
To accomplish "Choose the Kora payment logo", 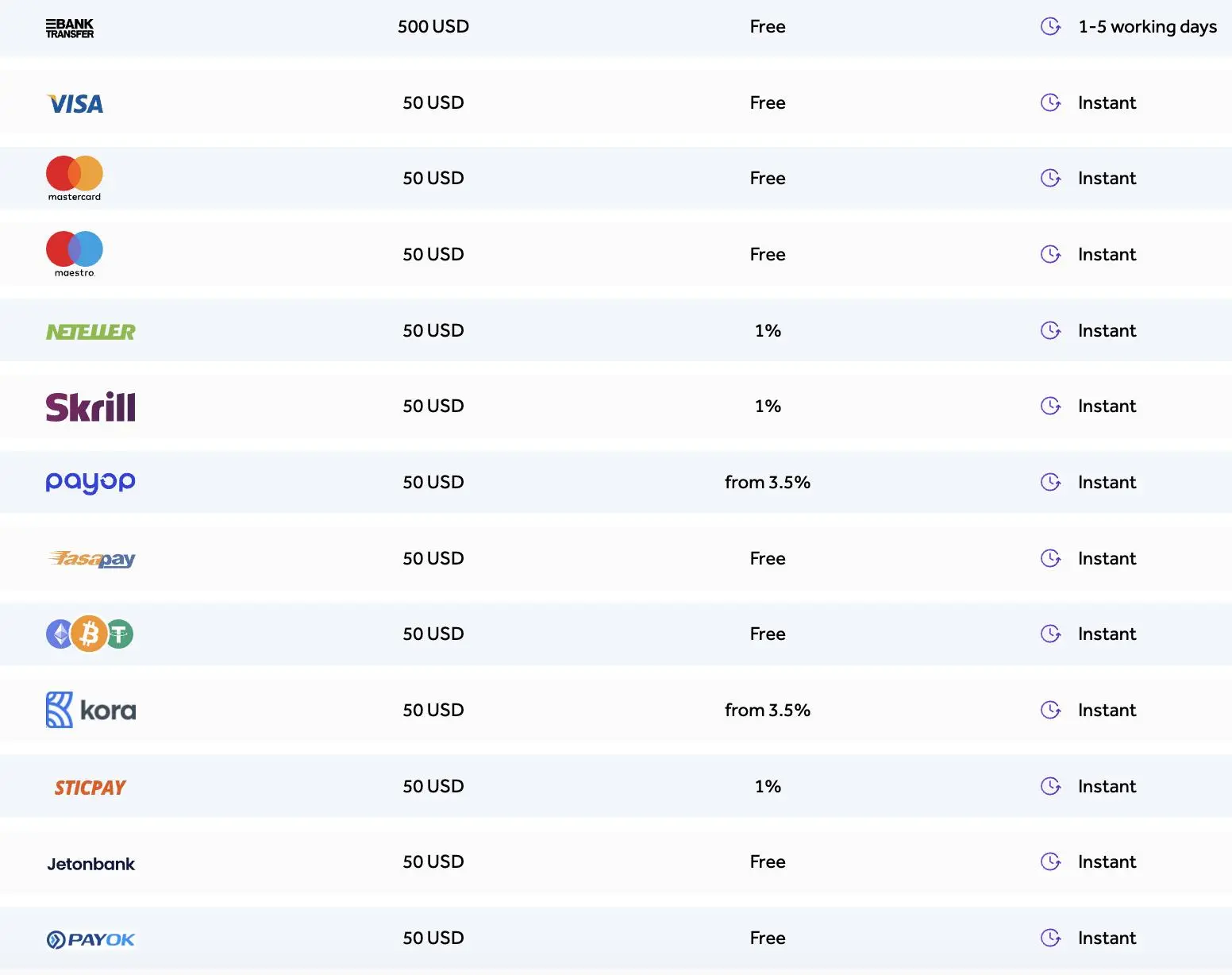I will pyautogui.click(x=90, y=710).
